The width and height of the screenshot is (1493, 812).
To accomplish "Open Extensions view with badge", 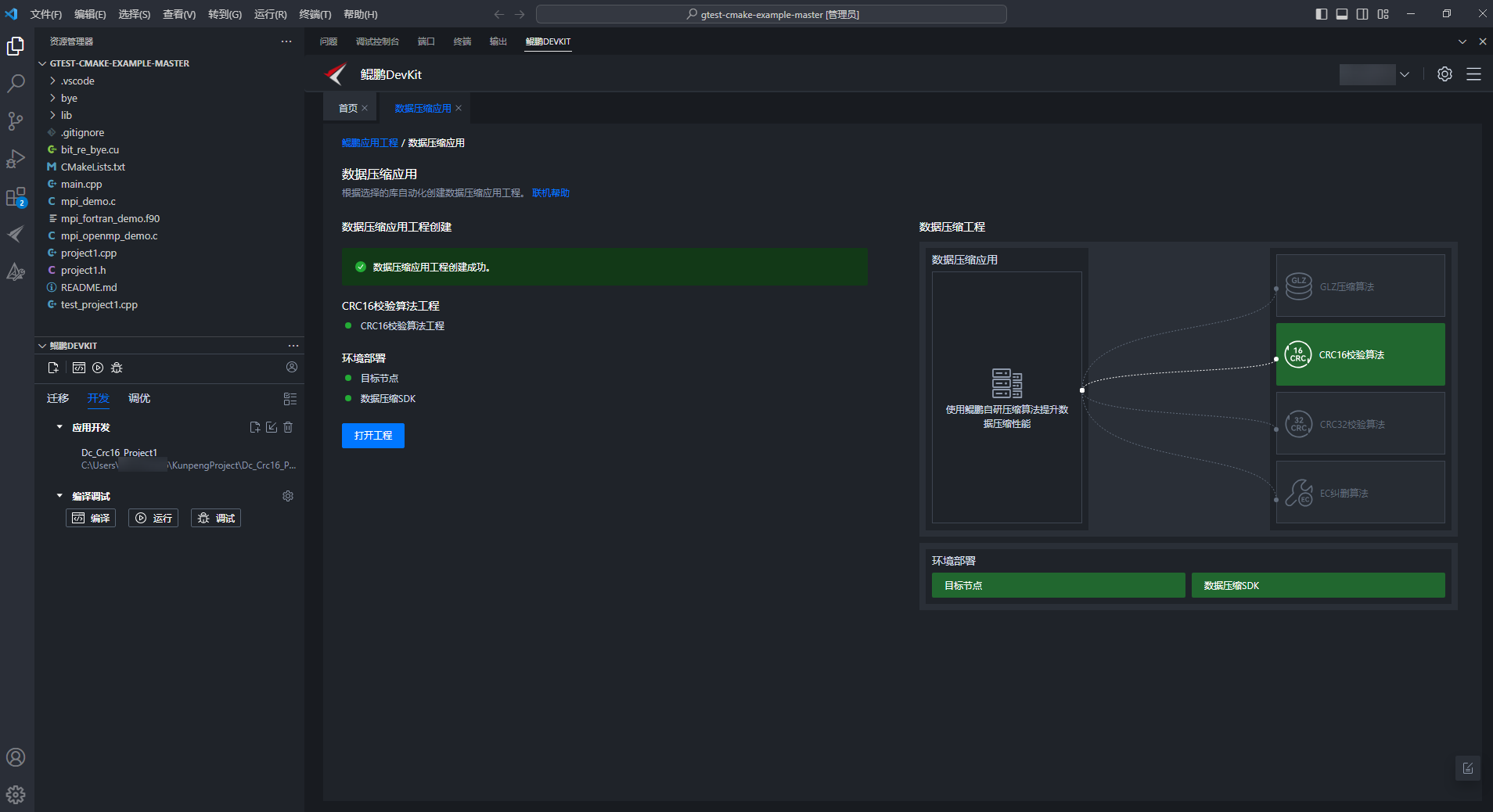I will 16,196.
